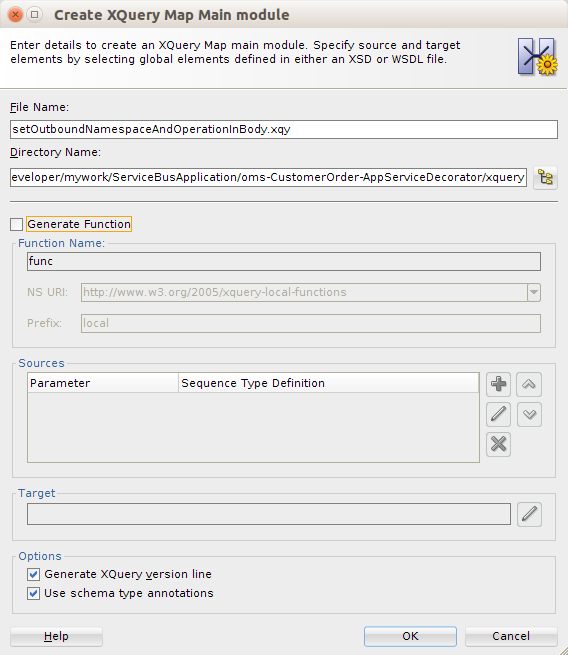568x655 pixels.
Task: Select the Parameter column header
Action: 103,383
